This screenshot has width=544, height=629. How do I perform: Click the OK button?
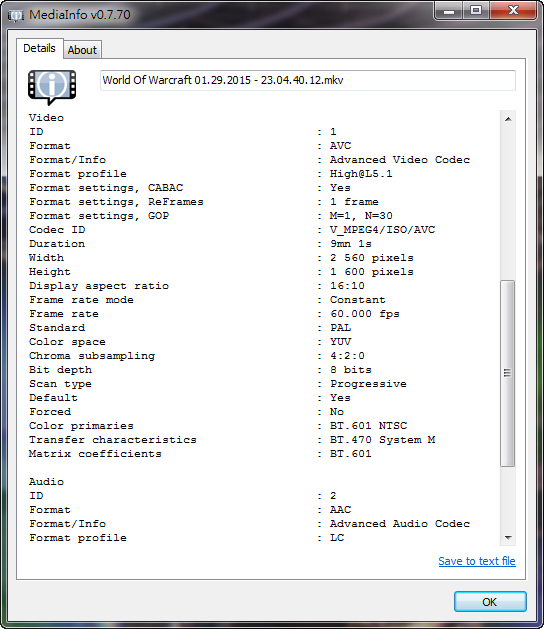coord(490,602)
